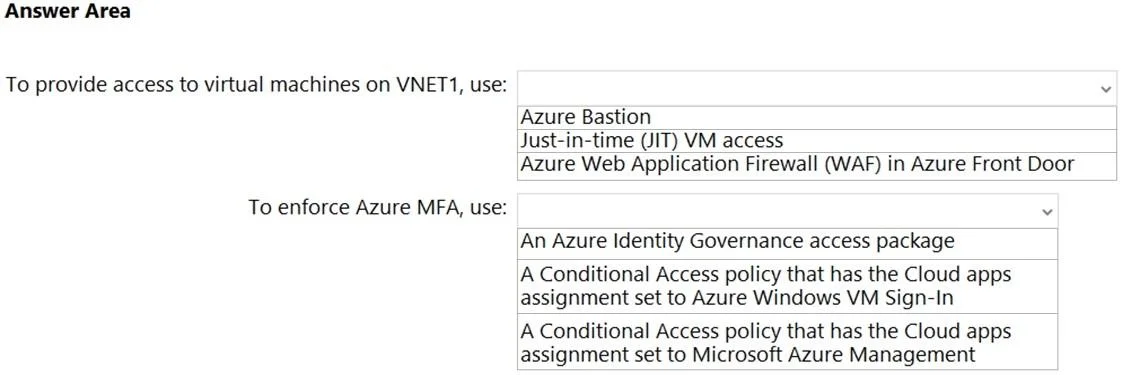This screenshot has width=1122, height=375.
Task: Click 'assignment set to Azure Windows VM Sign-In' line
Action: [736, 298]
